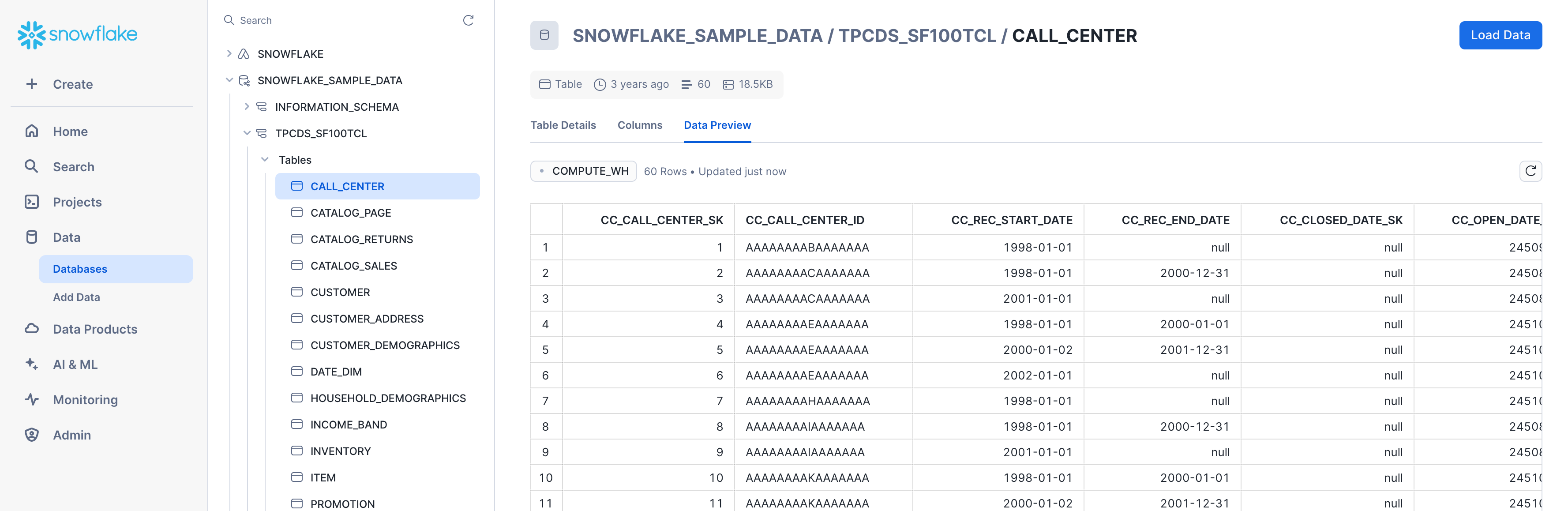Collapse the Tables folder
1568x511 pixels.
[265, 160]
